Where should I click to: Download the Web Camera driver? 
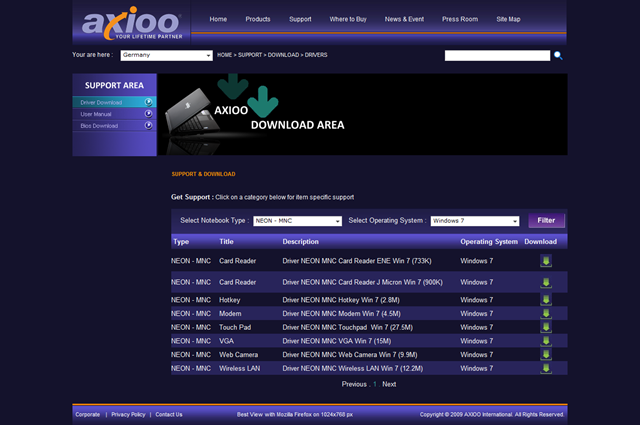546,355
